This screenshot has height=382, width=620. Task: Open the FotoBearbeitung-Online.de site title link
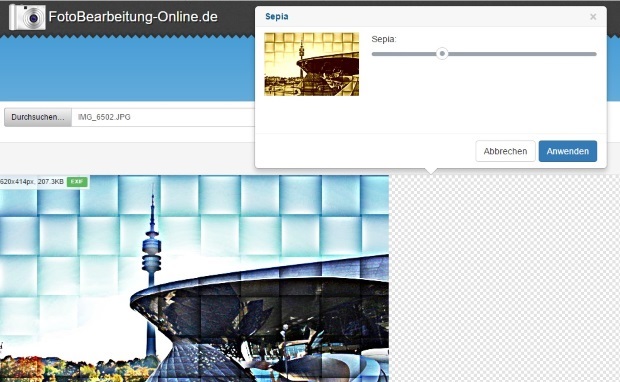[x=133, y=17]
